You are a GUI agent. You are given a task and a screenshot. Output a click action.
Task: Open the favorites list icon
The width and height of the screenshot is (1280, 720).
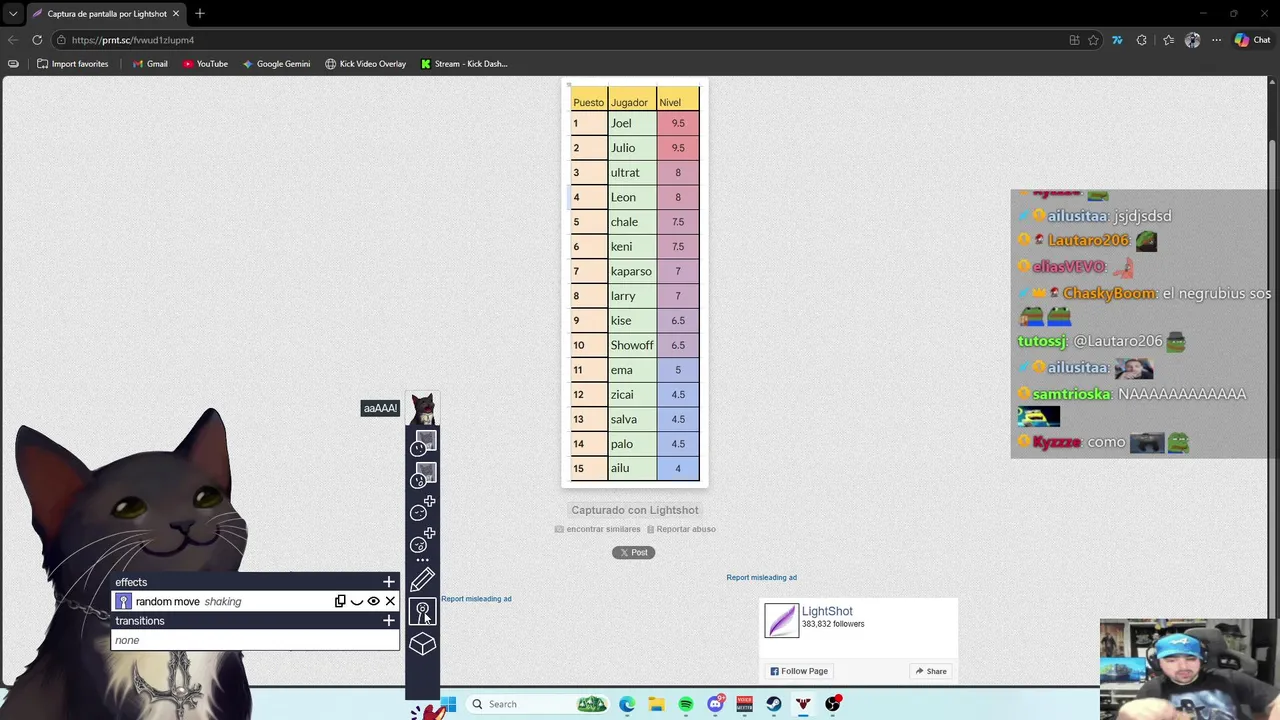(1168, 40)
